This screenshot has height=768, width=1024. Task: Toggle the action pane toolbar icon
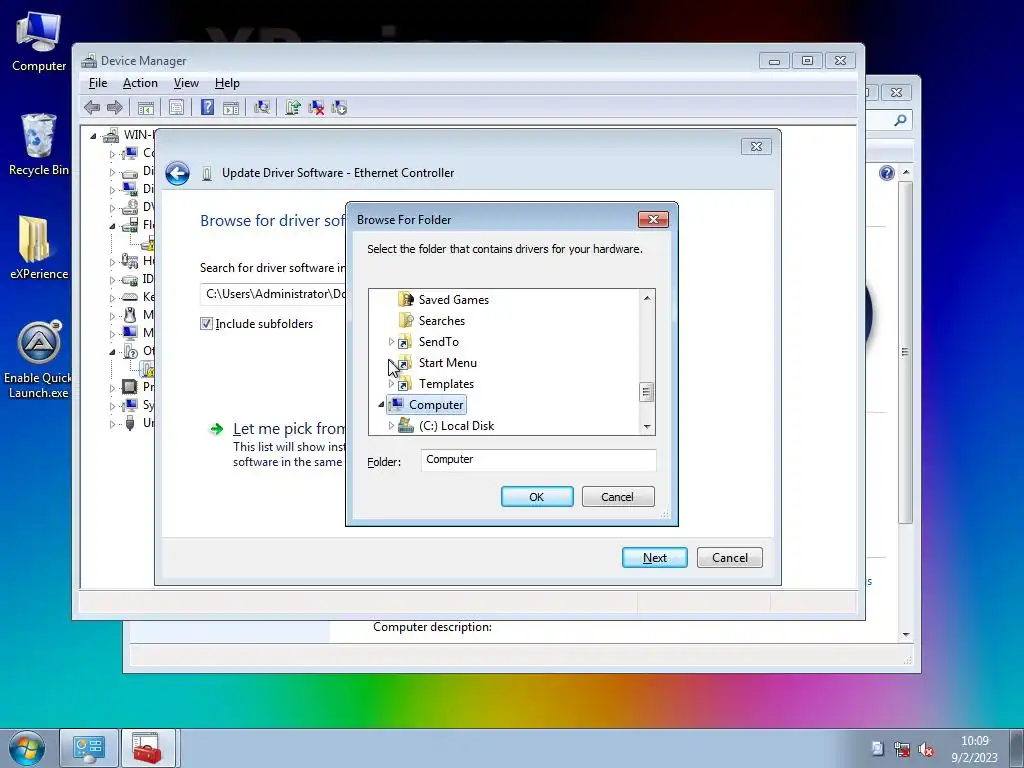tap(231, 108)
